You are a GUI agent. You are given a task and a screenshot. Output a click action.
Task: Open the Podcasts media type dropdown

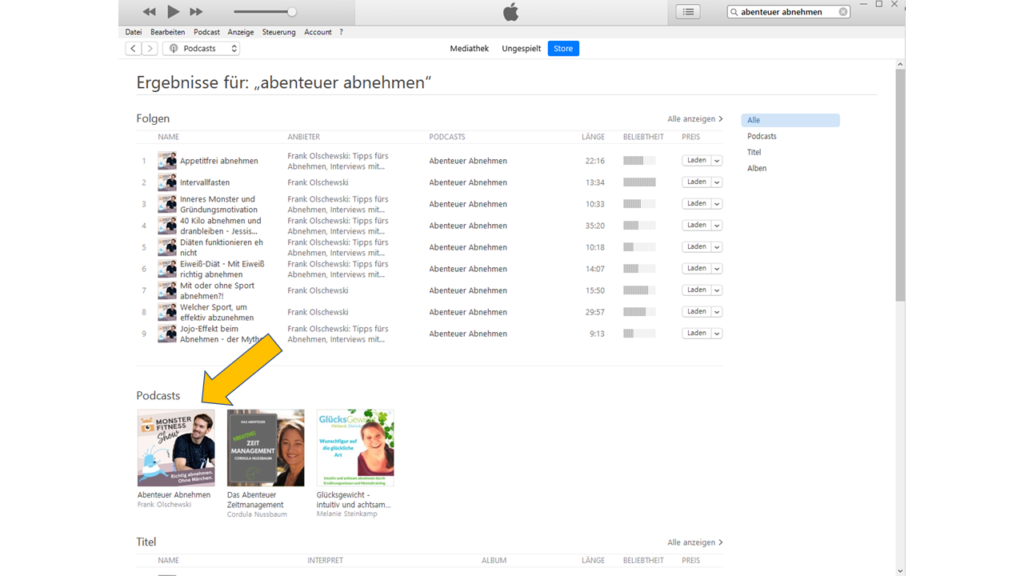point(201,48)
